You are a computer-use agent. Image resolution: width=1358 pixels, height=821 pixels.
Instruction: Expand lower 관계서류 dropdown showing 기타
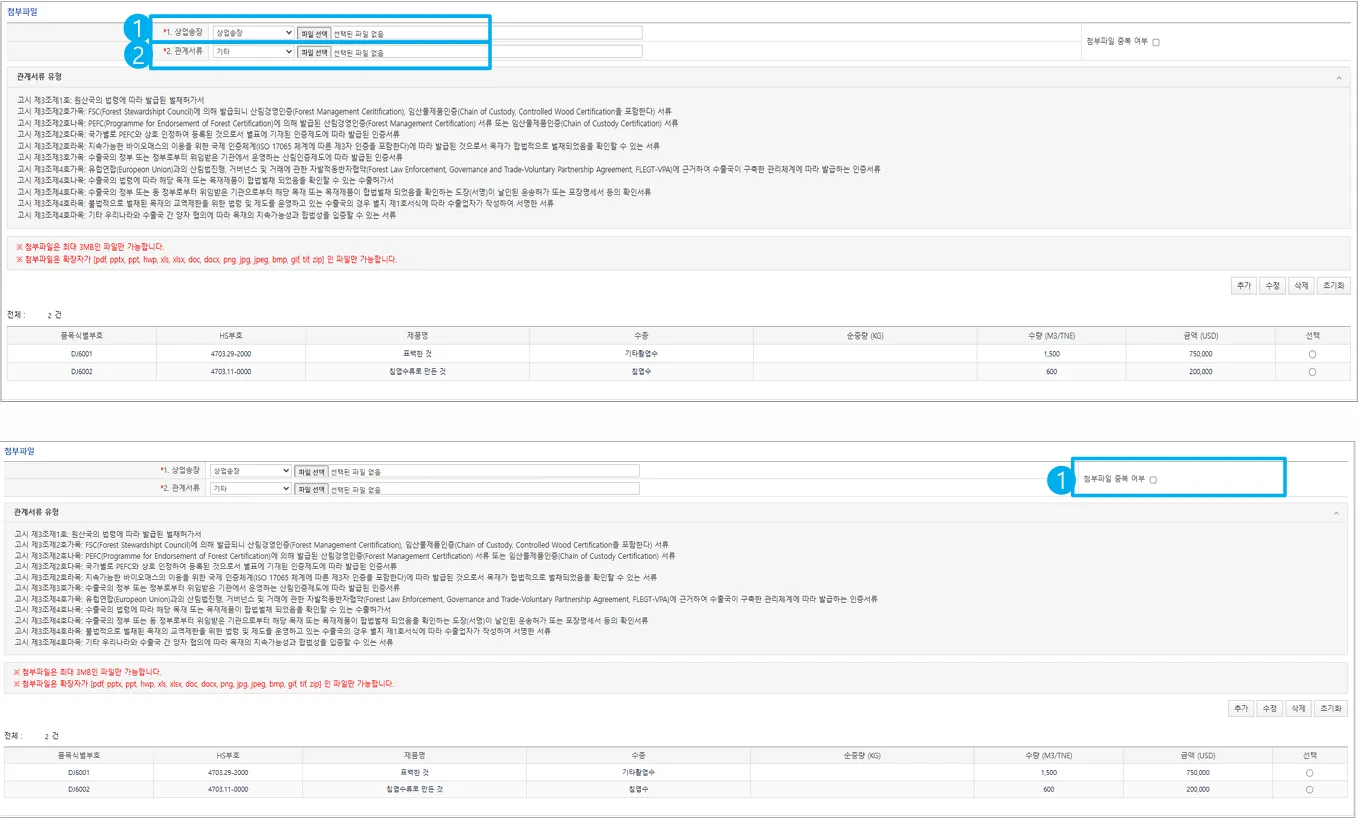coord(250,489)
